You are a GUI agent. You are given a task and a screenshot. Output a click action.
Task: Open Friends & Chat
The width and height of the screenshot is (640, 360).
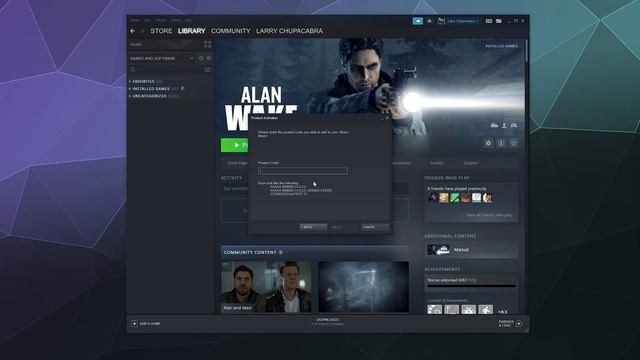[x=510, y=324]
